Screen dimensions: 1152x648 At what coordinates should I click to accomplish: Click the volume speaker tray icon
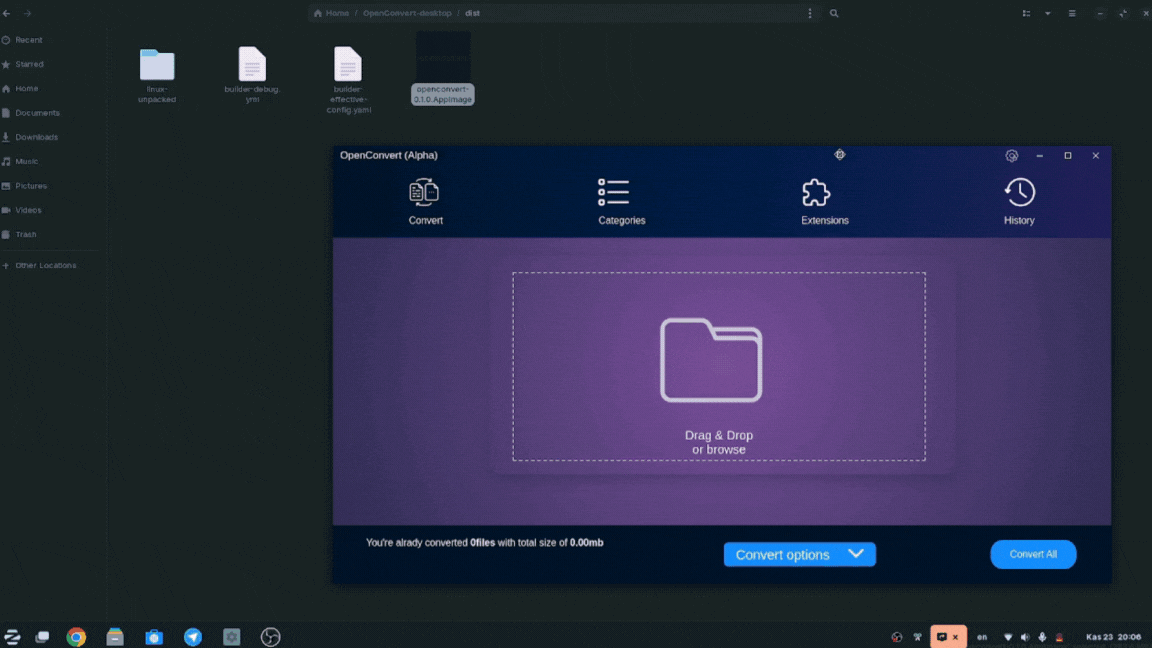[1026, 637]
